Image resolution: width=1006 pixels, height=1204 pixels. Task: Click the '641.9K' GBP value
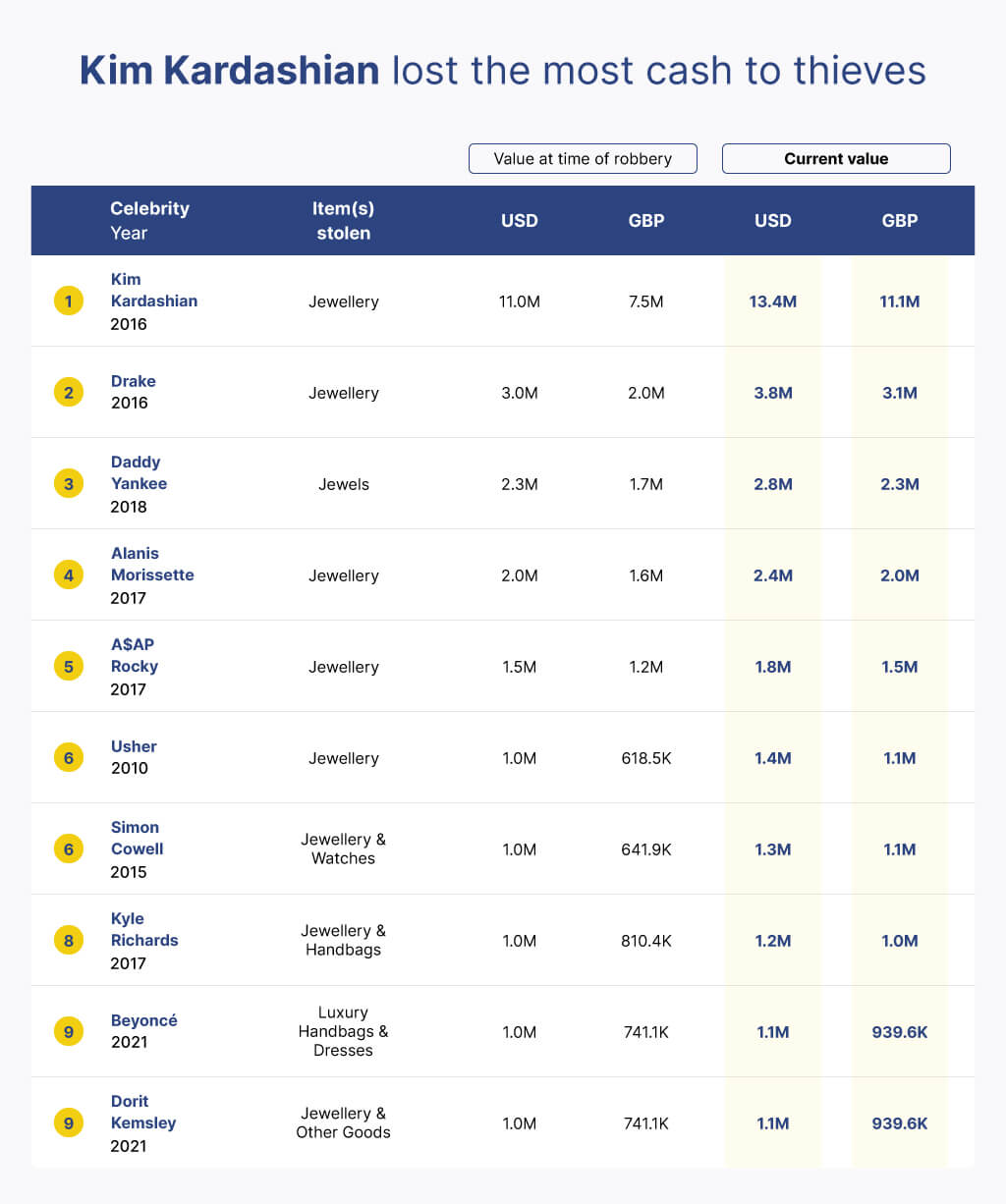pos(646,849)
